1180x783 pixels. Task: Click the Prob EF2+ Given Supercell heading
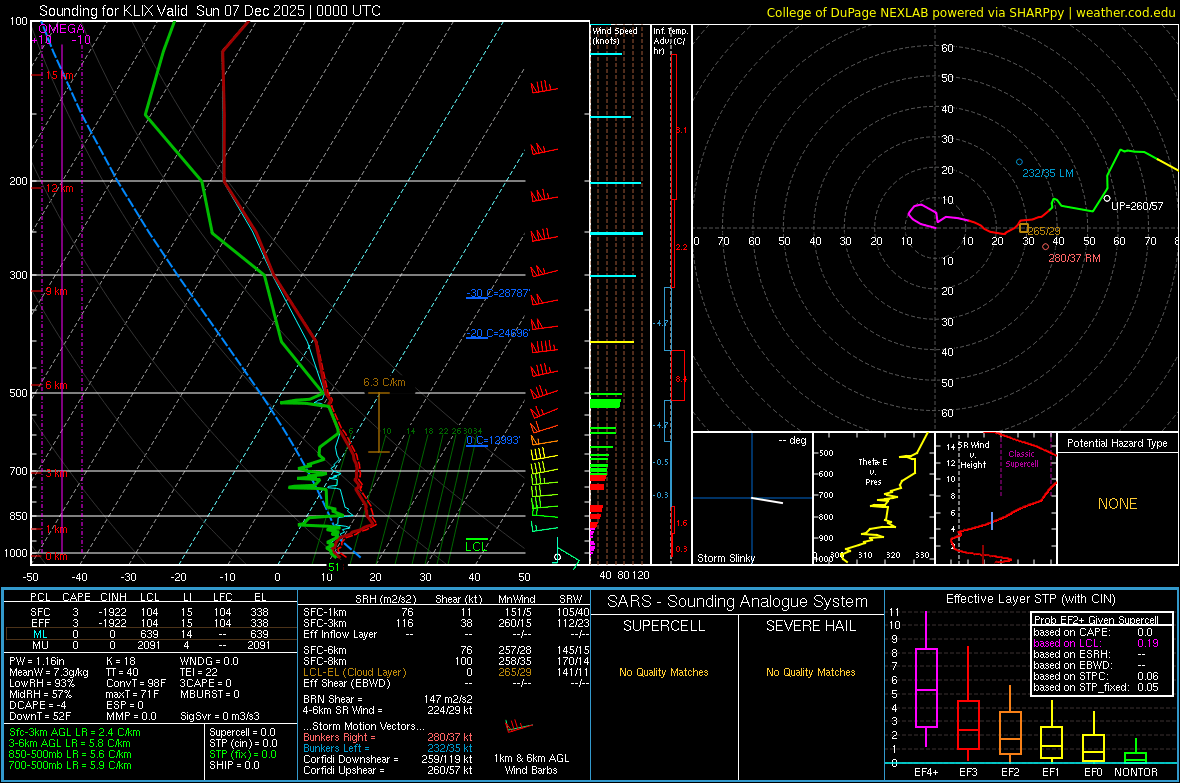click(x=1096, y=620)
